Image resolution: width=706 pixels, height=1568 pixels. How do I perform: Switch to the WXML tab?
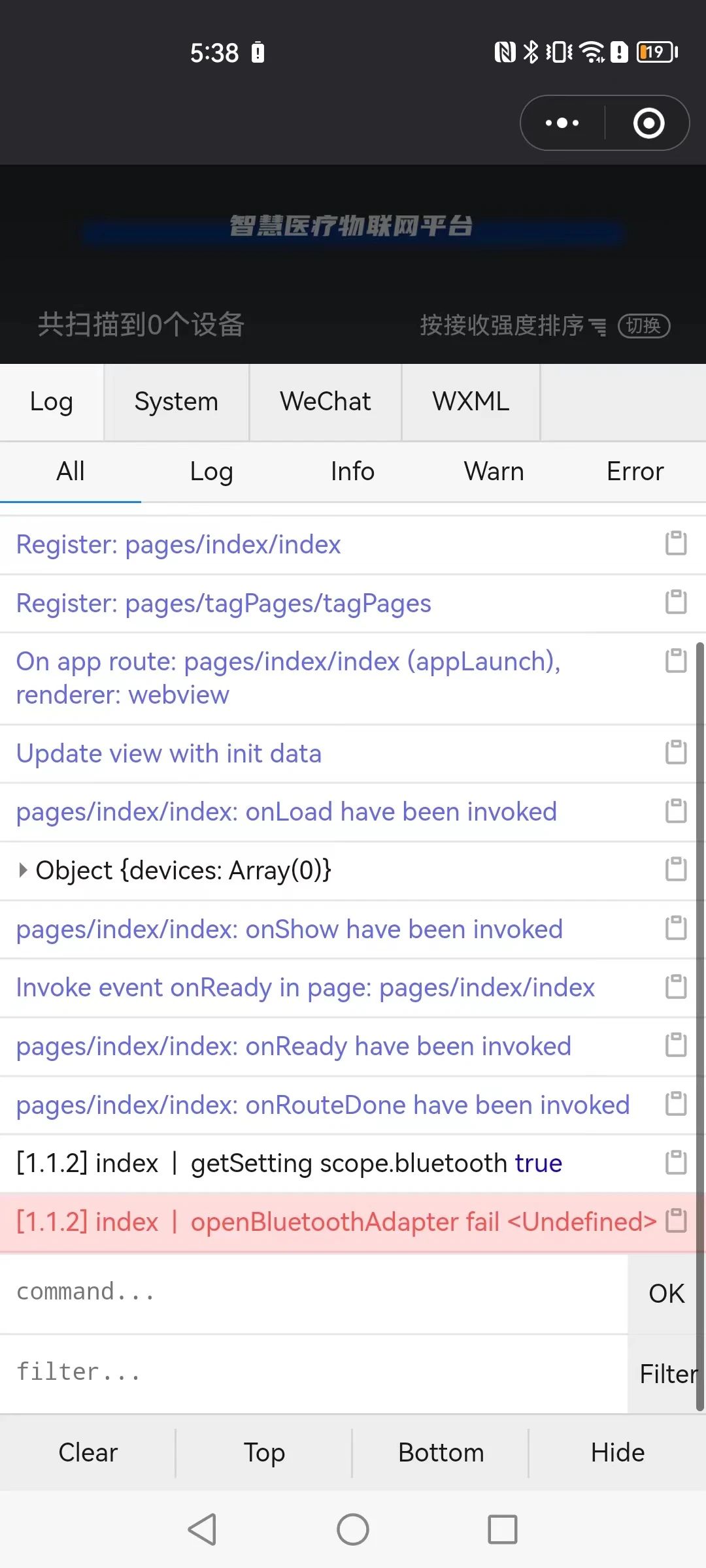coord(471,402)
